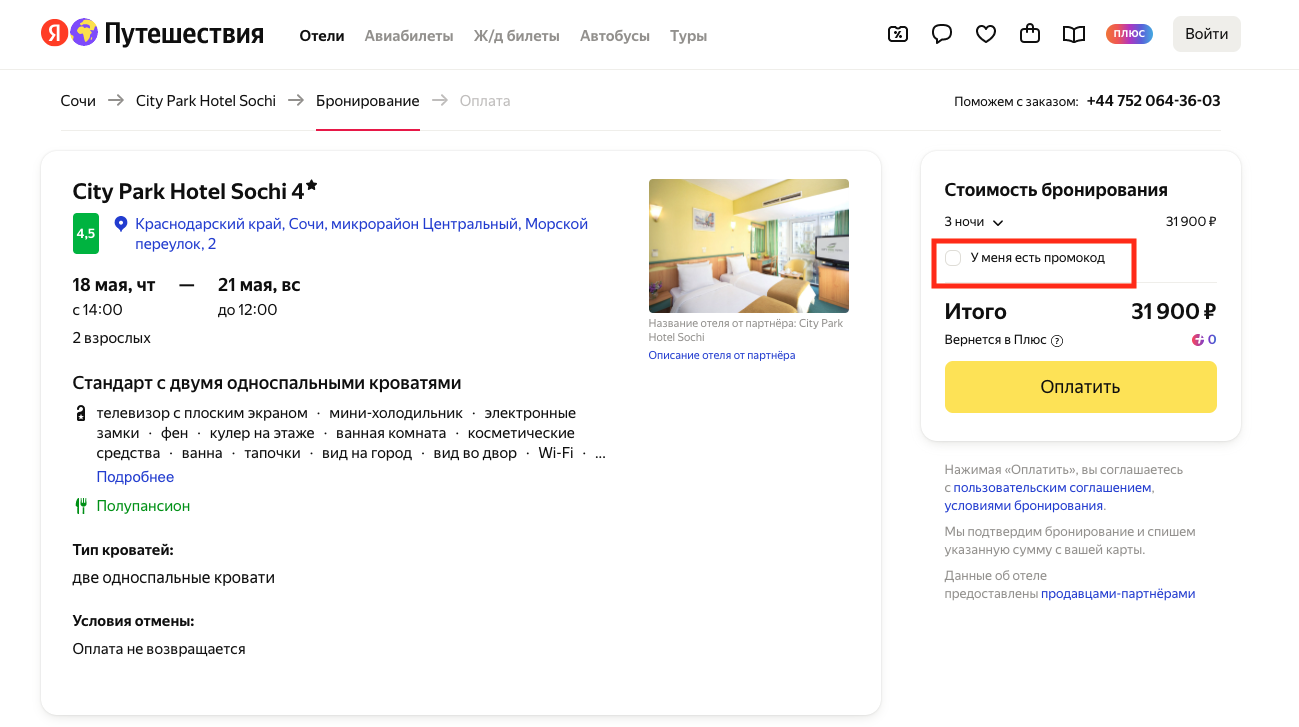
Task: Open the пользовательским соглашением link
Action: click(x=1053, y=488)
